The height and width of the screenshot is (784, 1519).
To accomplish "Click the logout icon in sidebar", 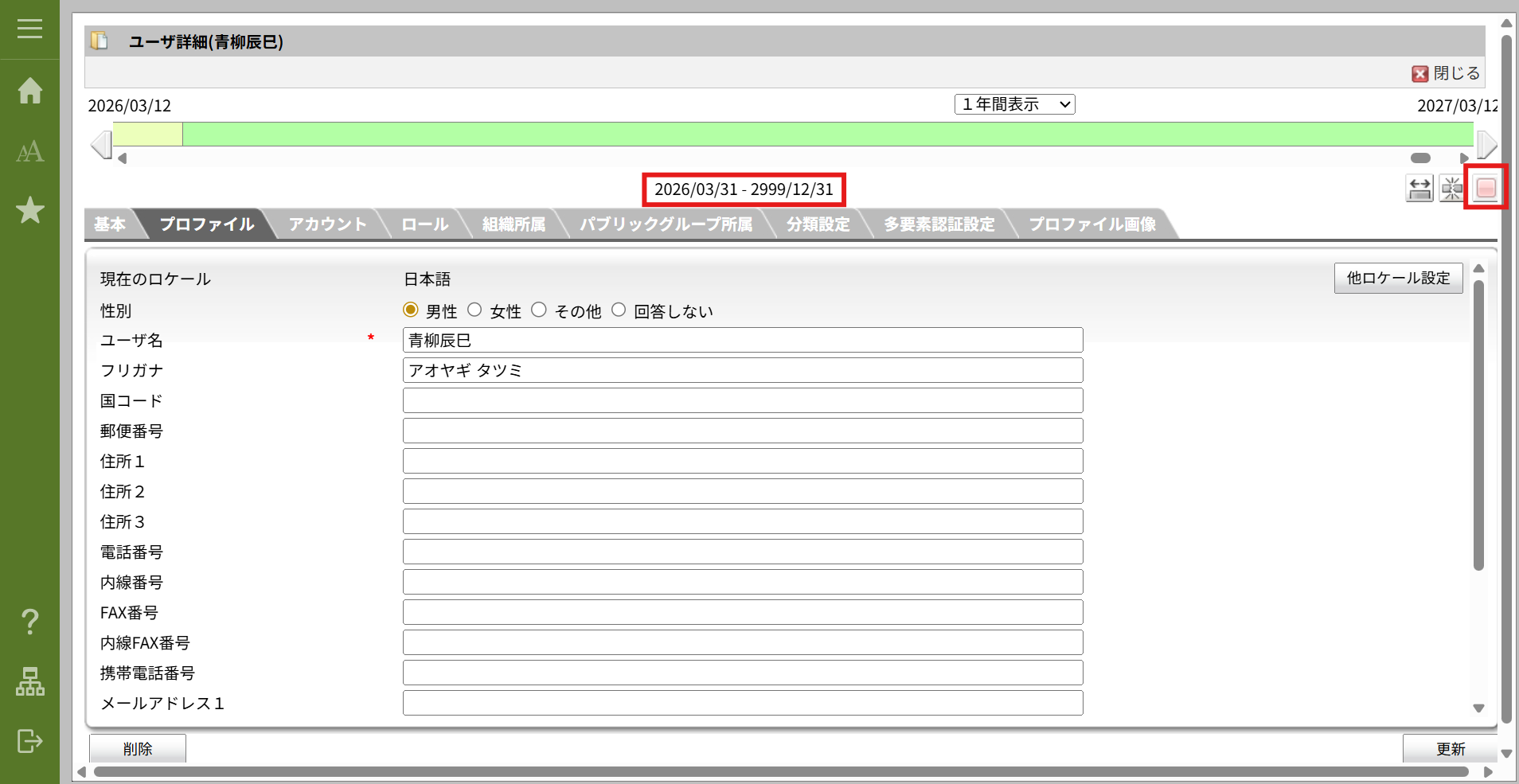I will 29,741.
